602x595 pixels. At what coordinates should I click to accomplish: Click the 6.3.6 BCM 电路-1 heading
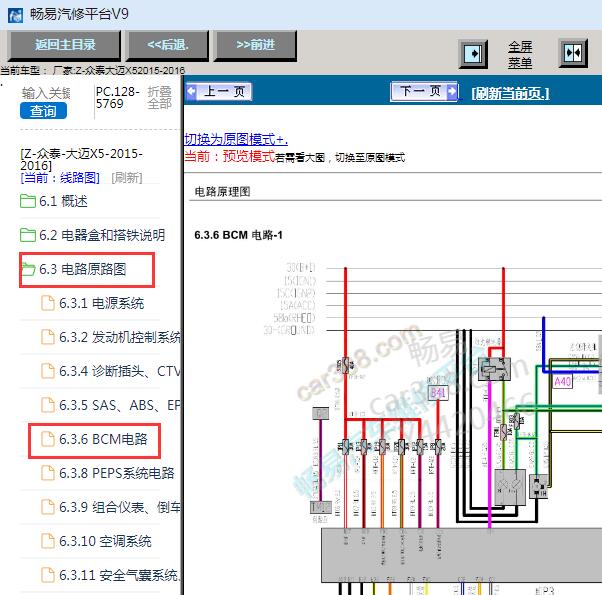click(x=238, y=235)
